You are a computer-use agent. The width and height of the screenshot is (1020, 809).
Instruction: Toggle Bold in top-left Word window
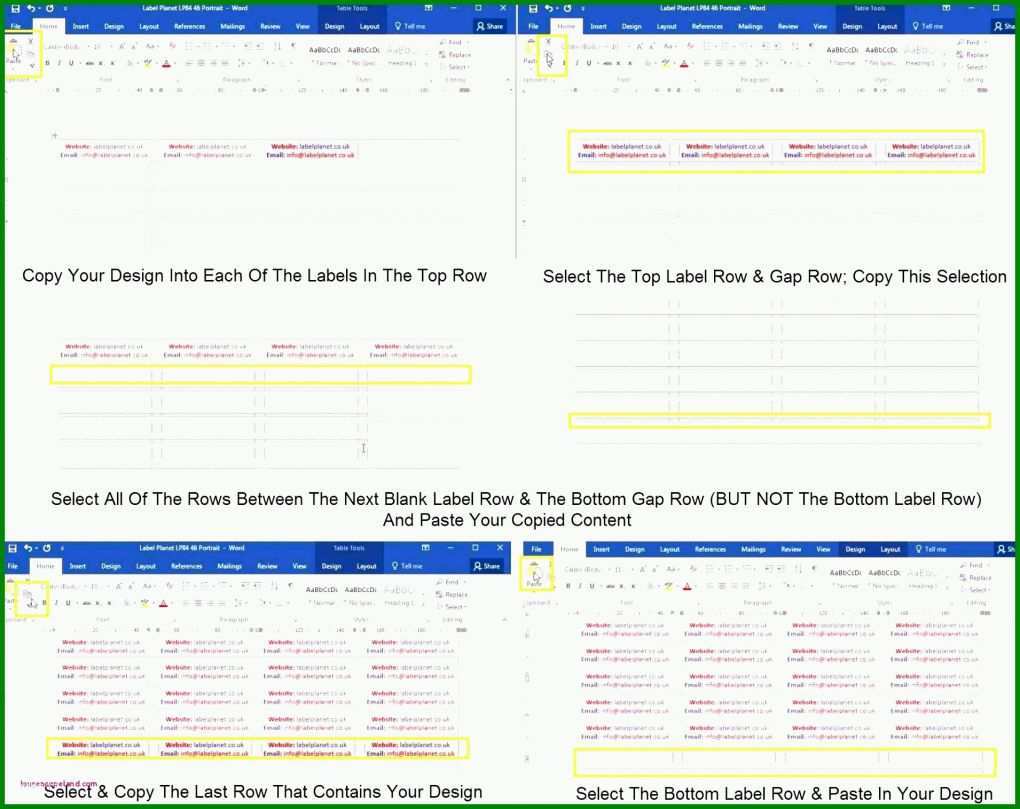[x=47, y=63]
